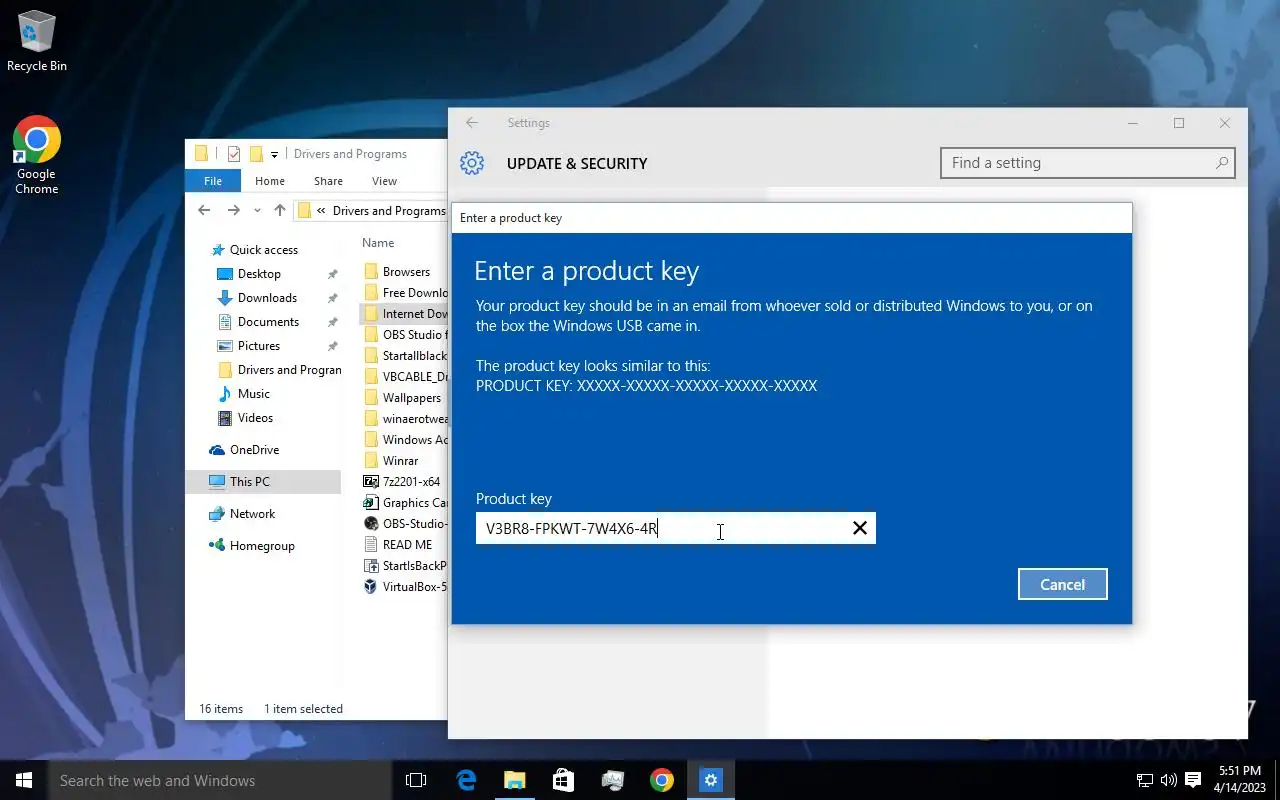Open the volume control in system tray
The image size is (1280, 800).
pos(1169,780)
